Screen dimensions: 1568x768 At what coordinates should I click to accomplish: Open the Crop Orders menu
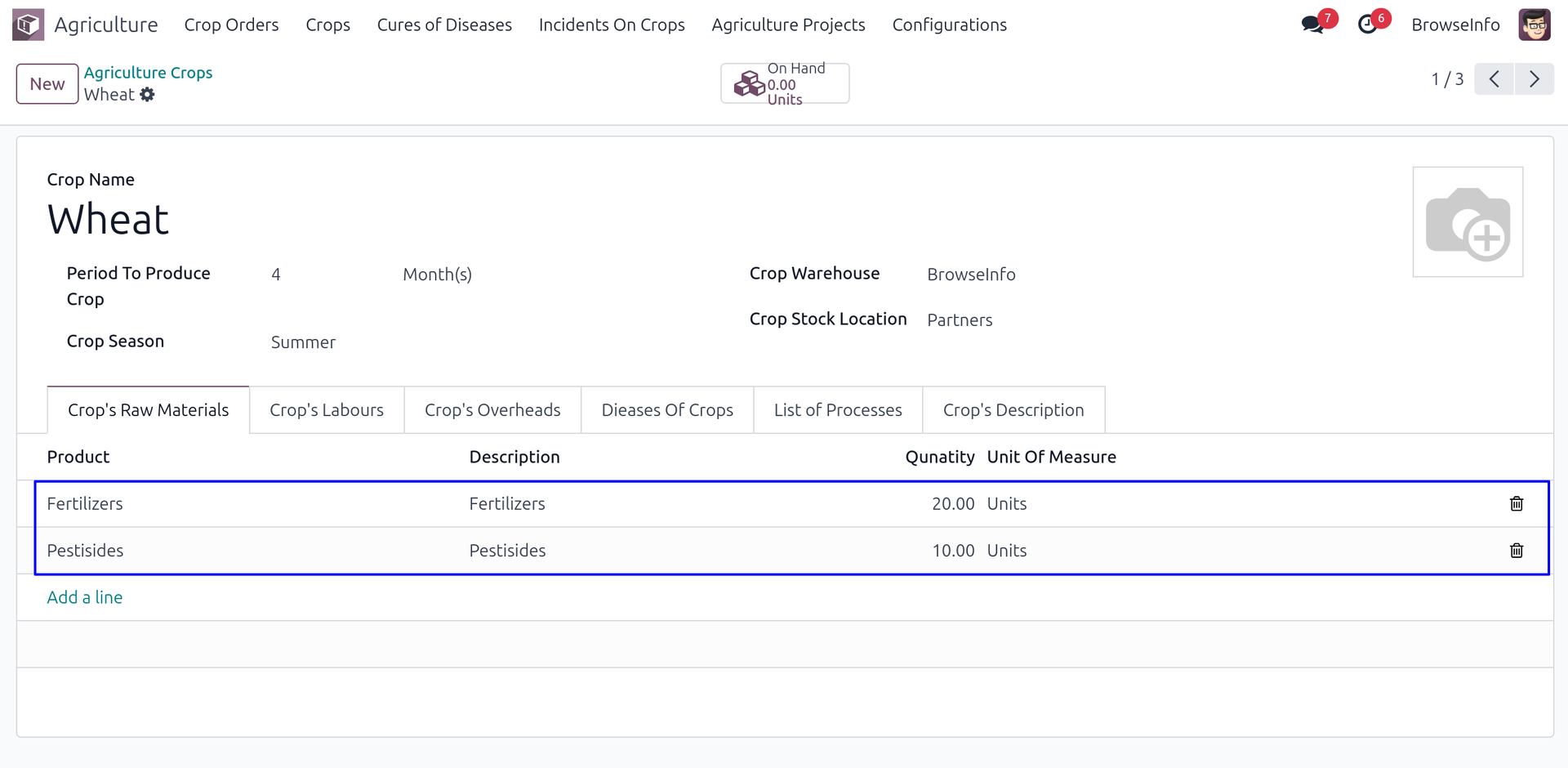tap(231, 25)
